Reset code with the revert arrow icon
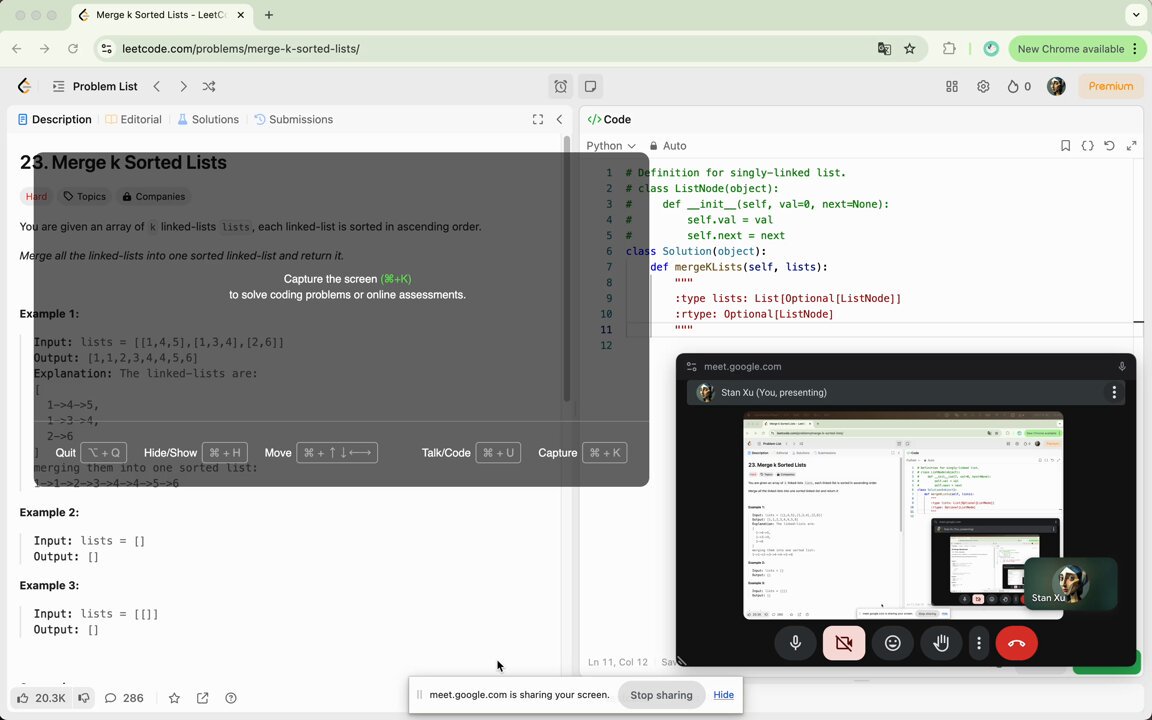The image size is (1152, 720). pos(1109,145)
